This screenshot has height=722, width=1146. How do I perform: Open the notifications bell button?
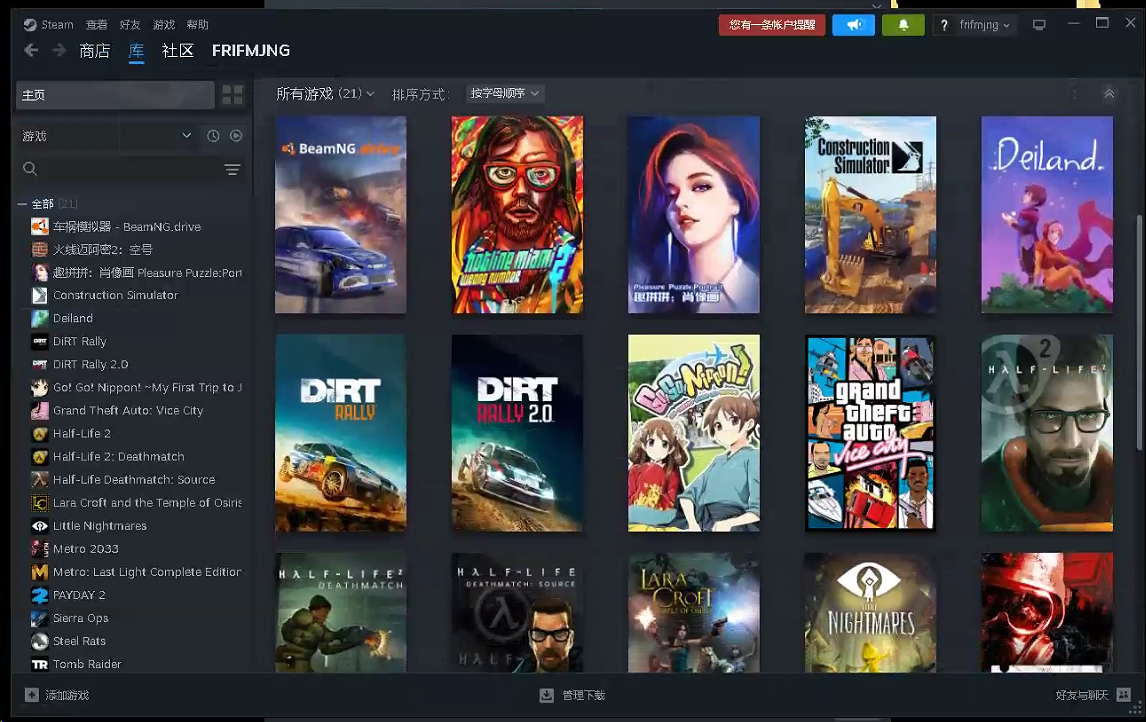(x=903, y=25)
